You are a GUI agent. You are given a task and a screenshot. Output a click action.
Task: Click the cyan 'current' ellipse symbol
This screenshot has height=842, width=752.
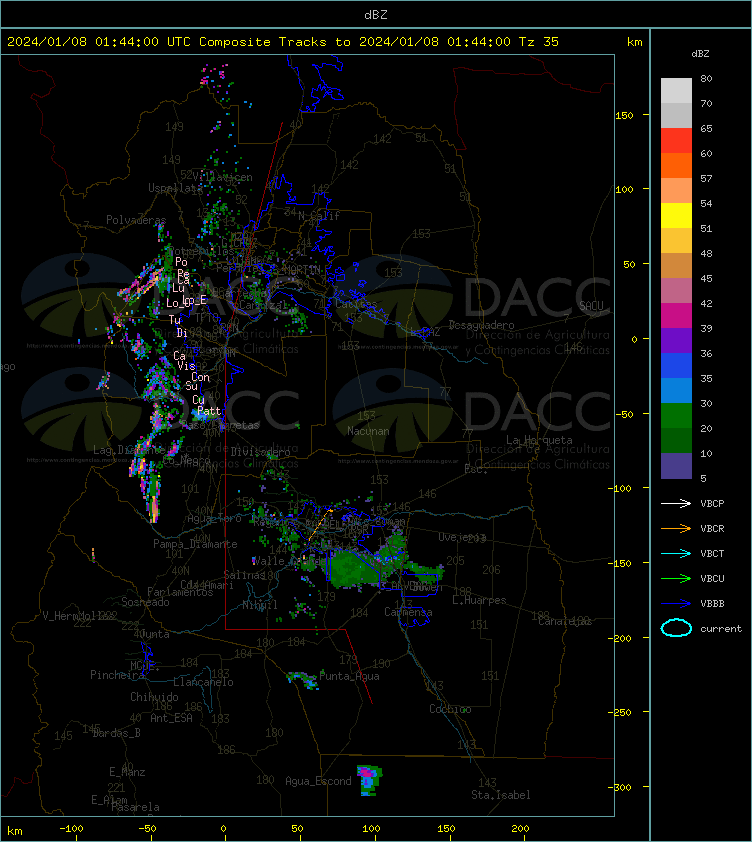(676, 628)
